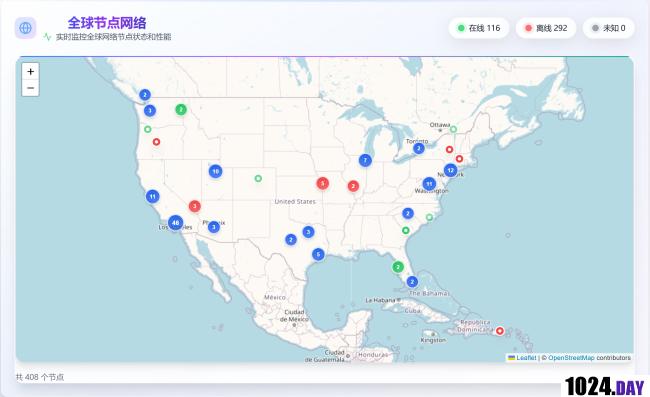
Task: Click the globe icon in the header
Action: click(x=25, y=28)
